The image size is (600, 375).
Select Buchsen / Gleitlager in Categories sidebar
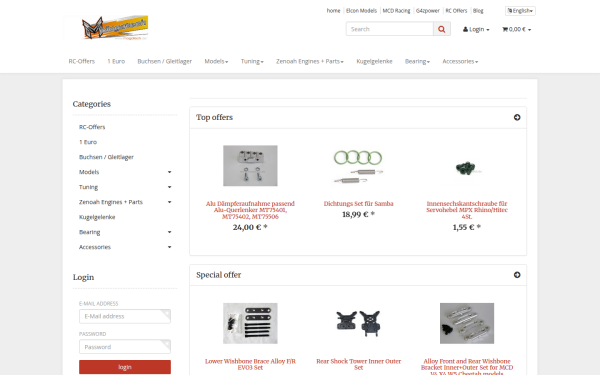(106, 157)
